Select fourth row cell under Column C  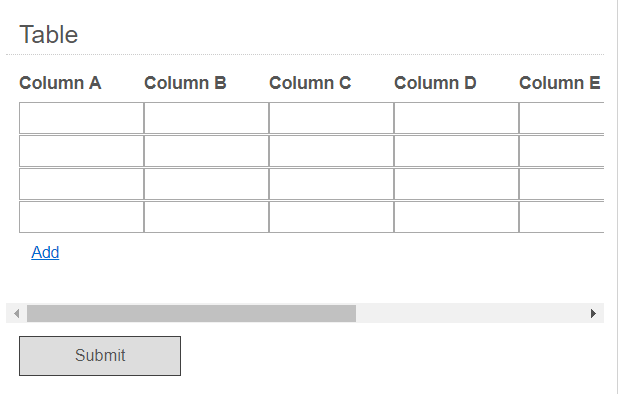coord(331,217)
